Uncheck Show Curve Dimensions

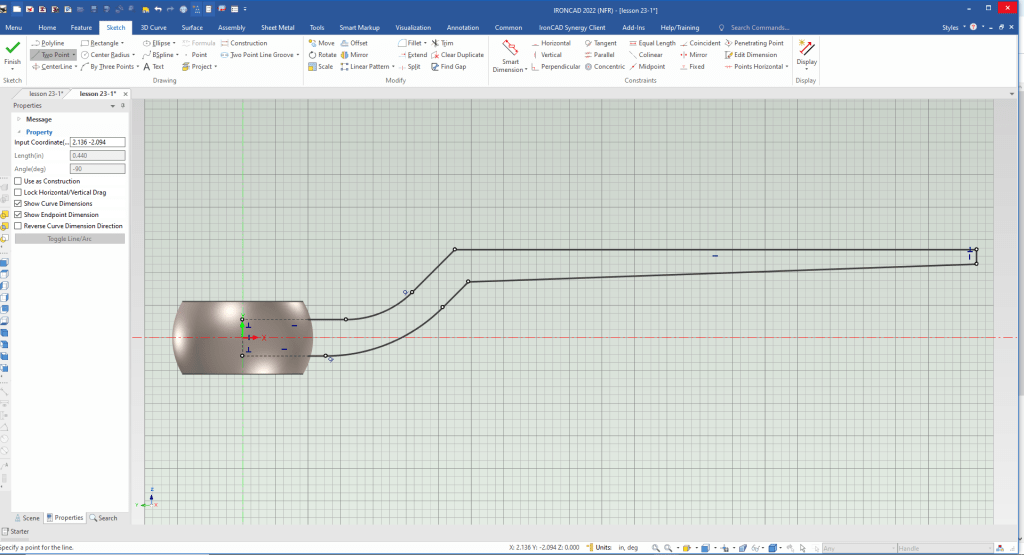(x=18, y=203)
